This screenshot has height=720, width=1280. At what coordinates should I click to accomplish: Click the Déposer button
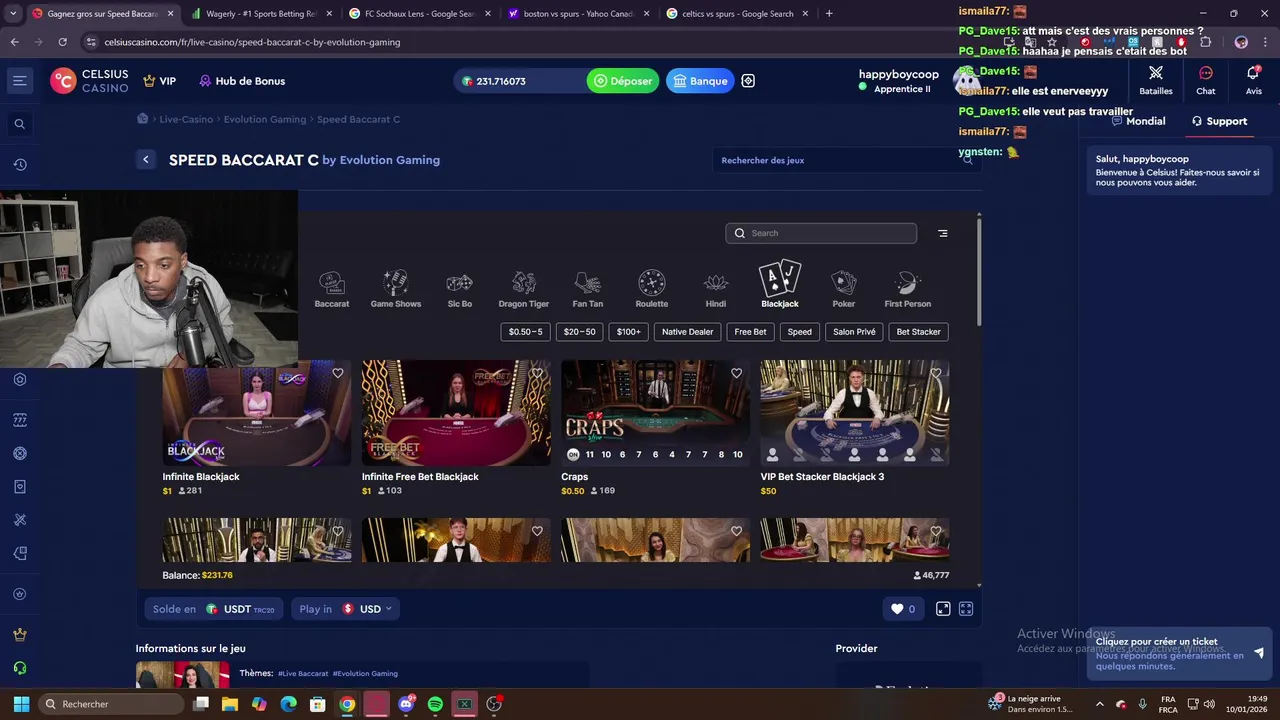pos(623,81)
